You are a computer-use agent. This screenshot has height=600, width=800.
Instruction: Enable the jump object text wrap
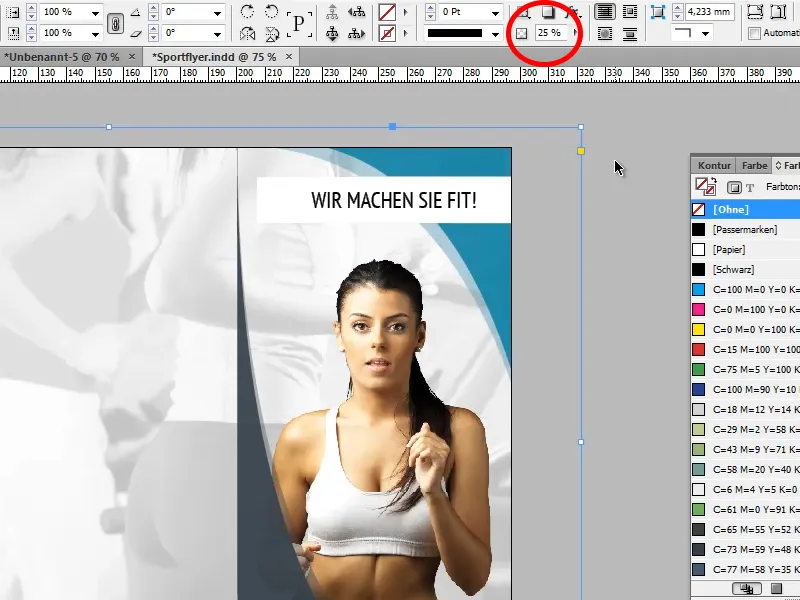630,34
